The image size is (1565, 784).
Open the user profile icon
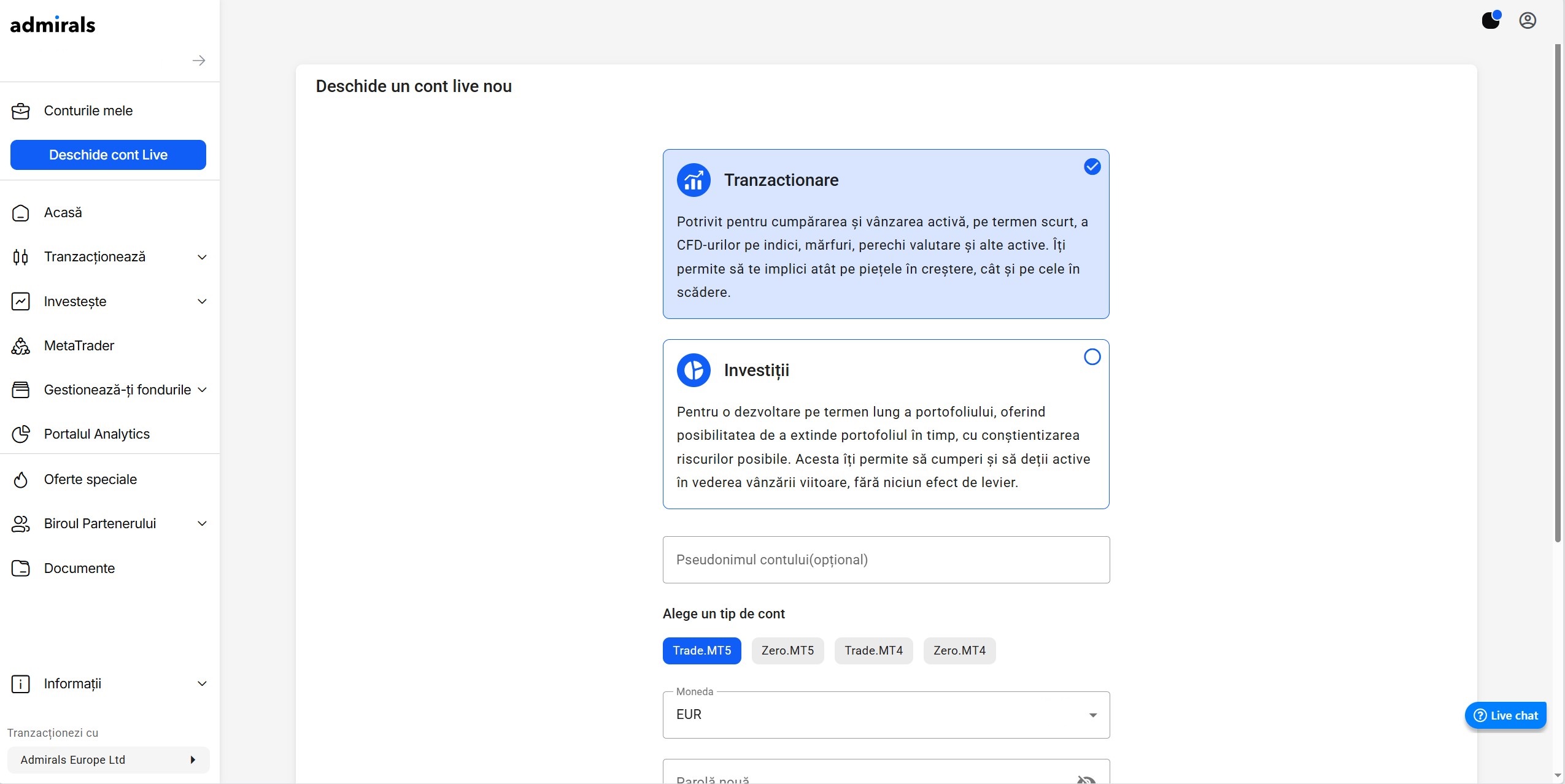1528,20
